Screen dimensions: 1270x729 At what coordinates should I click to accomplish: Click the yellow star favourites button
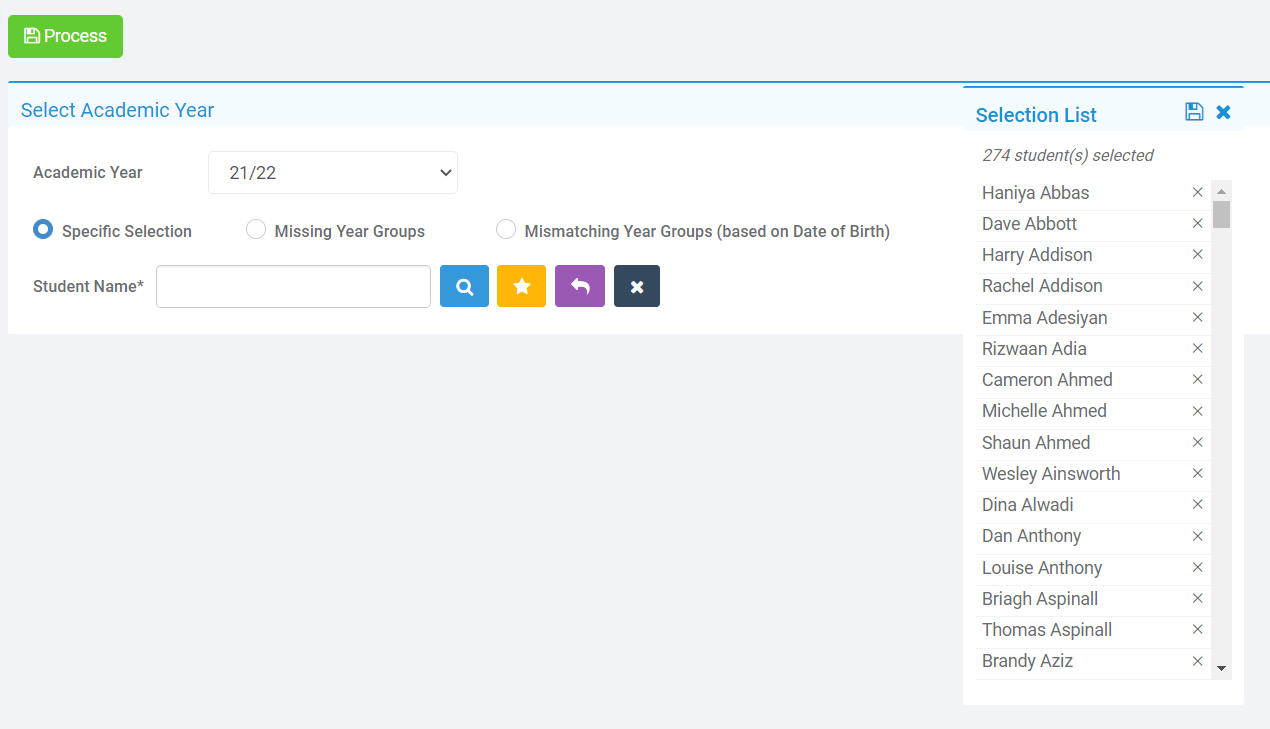(x=521, y=286)
